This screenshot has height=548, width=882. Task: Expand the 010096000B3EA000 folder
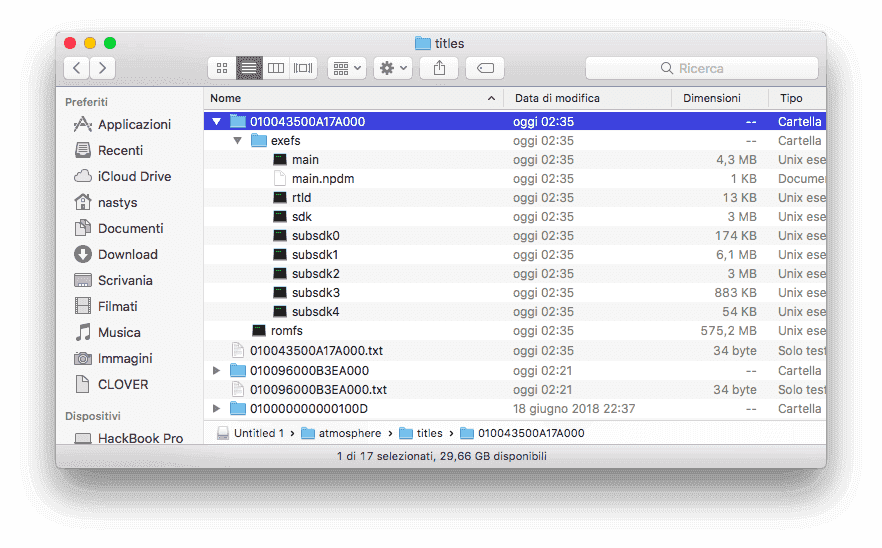[x=217, y=371]
